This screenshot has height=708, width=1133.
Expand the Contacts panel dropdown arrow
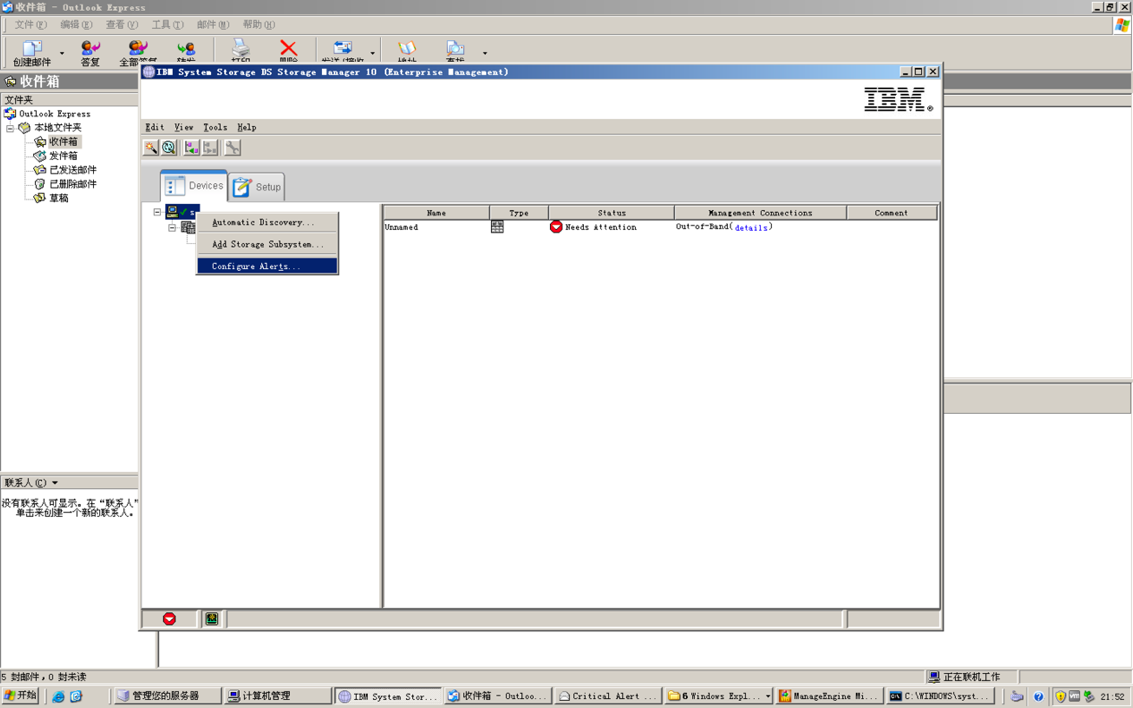pyautogui.click(x=55, y=483)
